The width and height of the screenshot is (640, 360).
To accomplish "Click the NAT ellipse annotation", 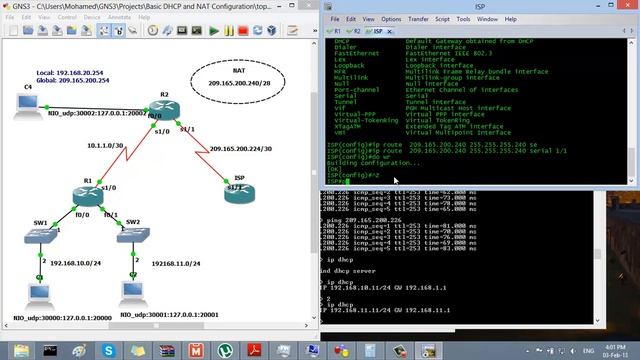I will tap(238, 81).
